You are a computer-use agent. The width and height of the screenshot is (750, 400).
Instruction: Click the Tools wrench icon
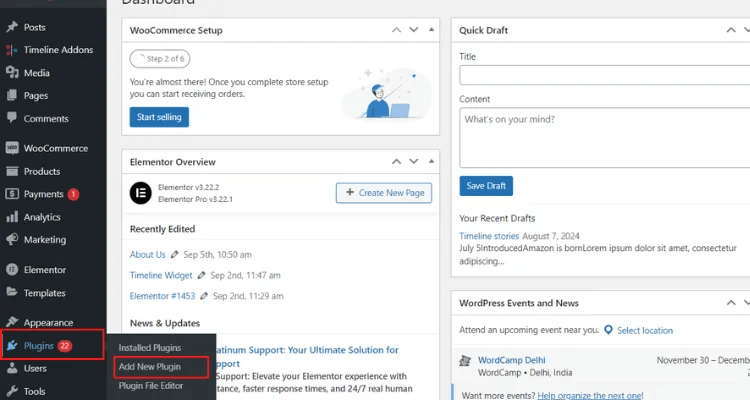pos(12,391)
